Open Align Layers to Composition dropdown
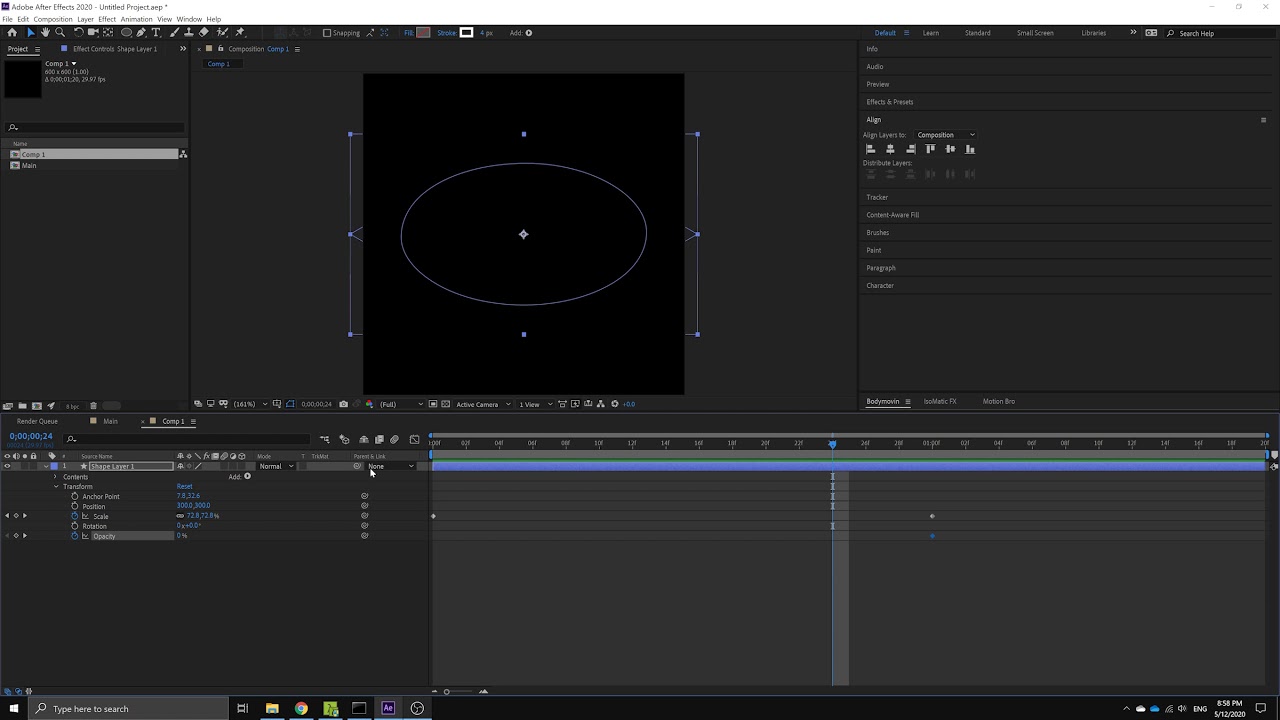1280x720 pixels. 945,135
